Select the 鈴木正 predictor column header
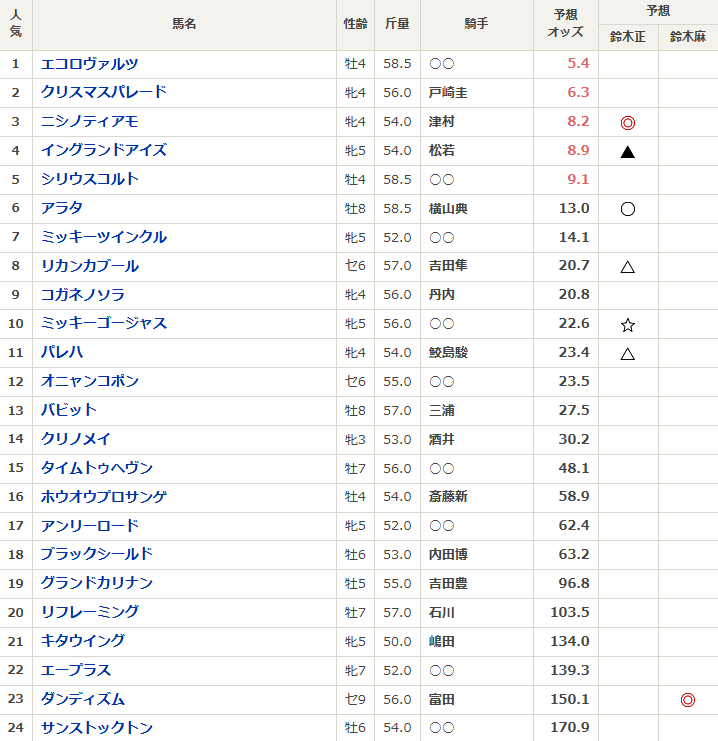 tap(628, 37)
